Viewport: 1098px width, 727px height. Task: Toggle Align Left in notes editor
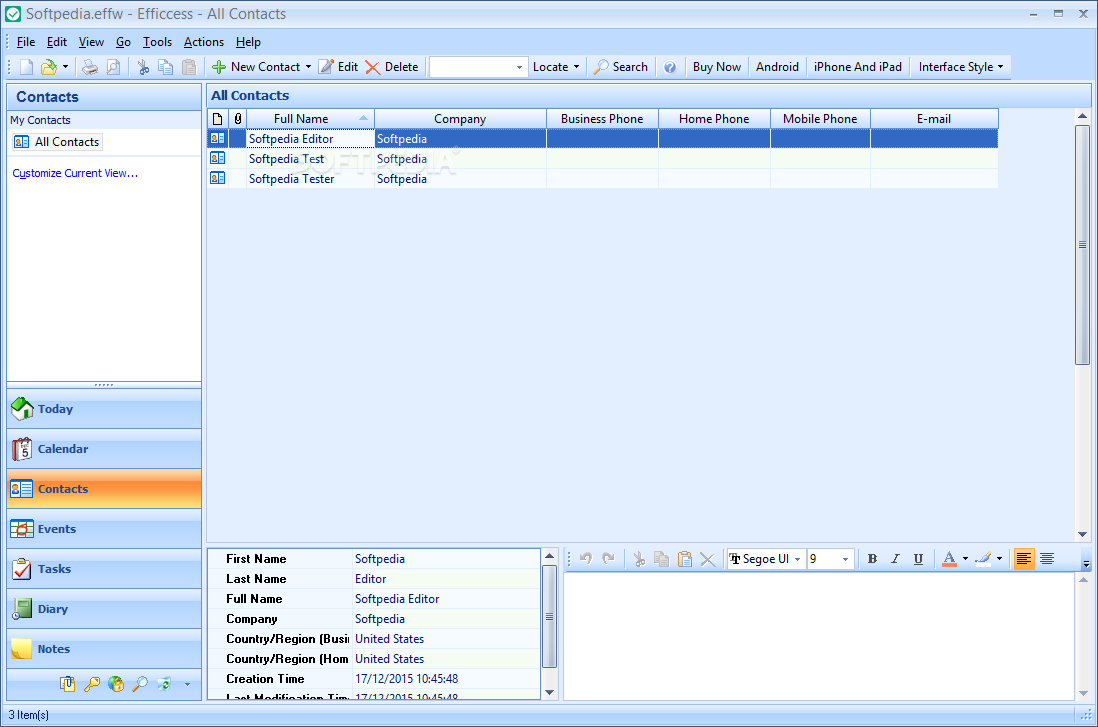1024,559
